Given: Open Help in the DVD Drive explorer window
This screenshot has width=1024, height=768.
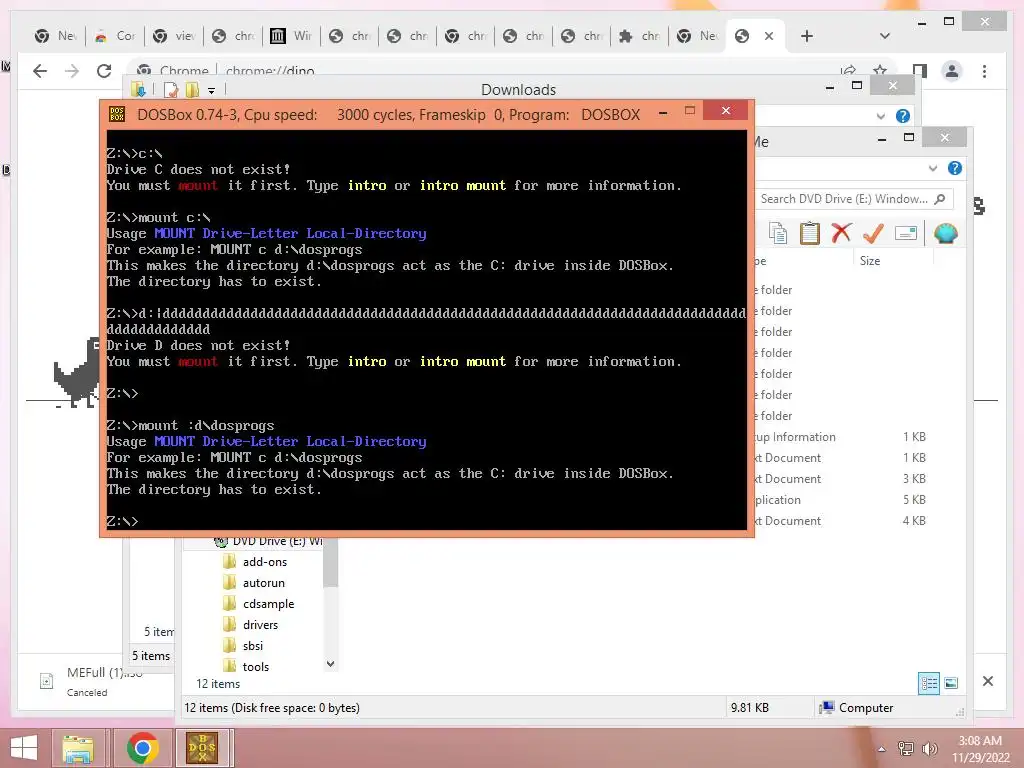Looking at the screenshot, I should [955, 168].
